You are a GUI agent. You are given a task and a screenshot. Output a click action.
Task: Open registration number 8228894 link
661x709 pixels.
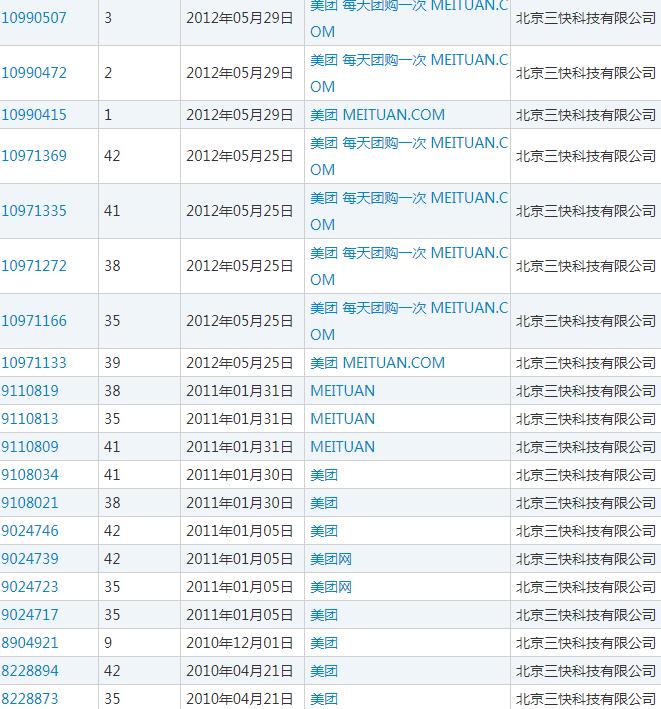[30, 671]
